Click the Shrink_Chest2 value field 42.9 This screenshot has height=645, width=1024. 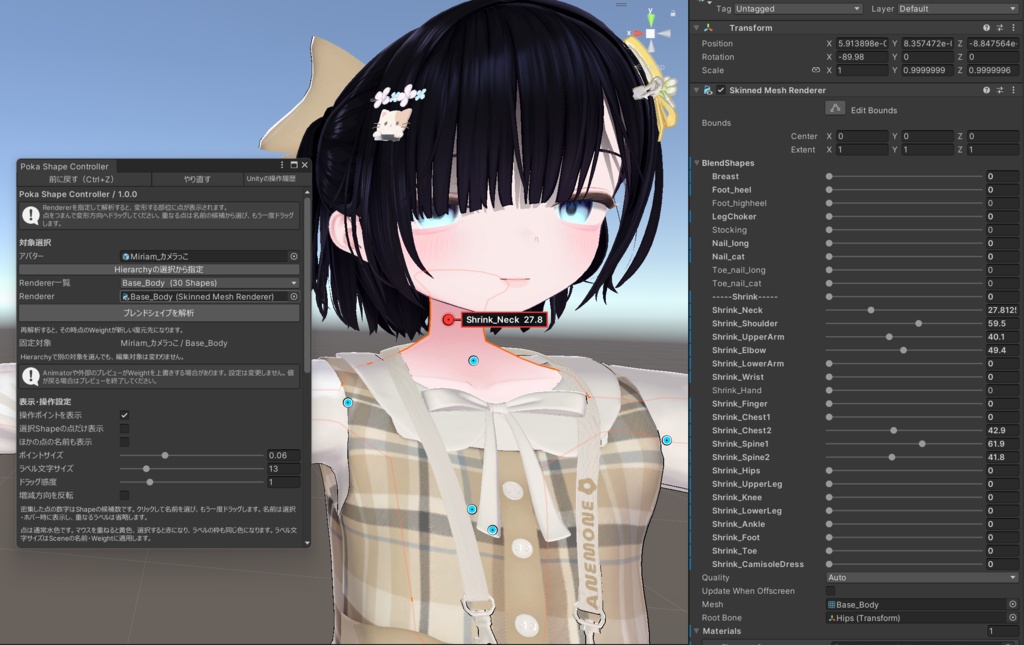[1001, 430]
